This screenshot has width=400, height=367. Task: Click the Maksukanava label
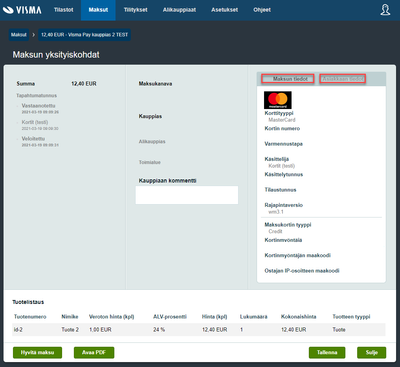tap(155, 84)
